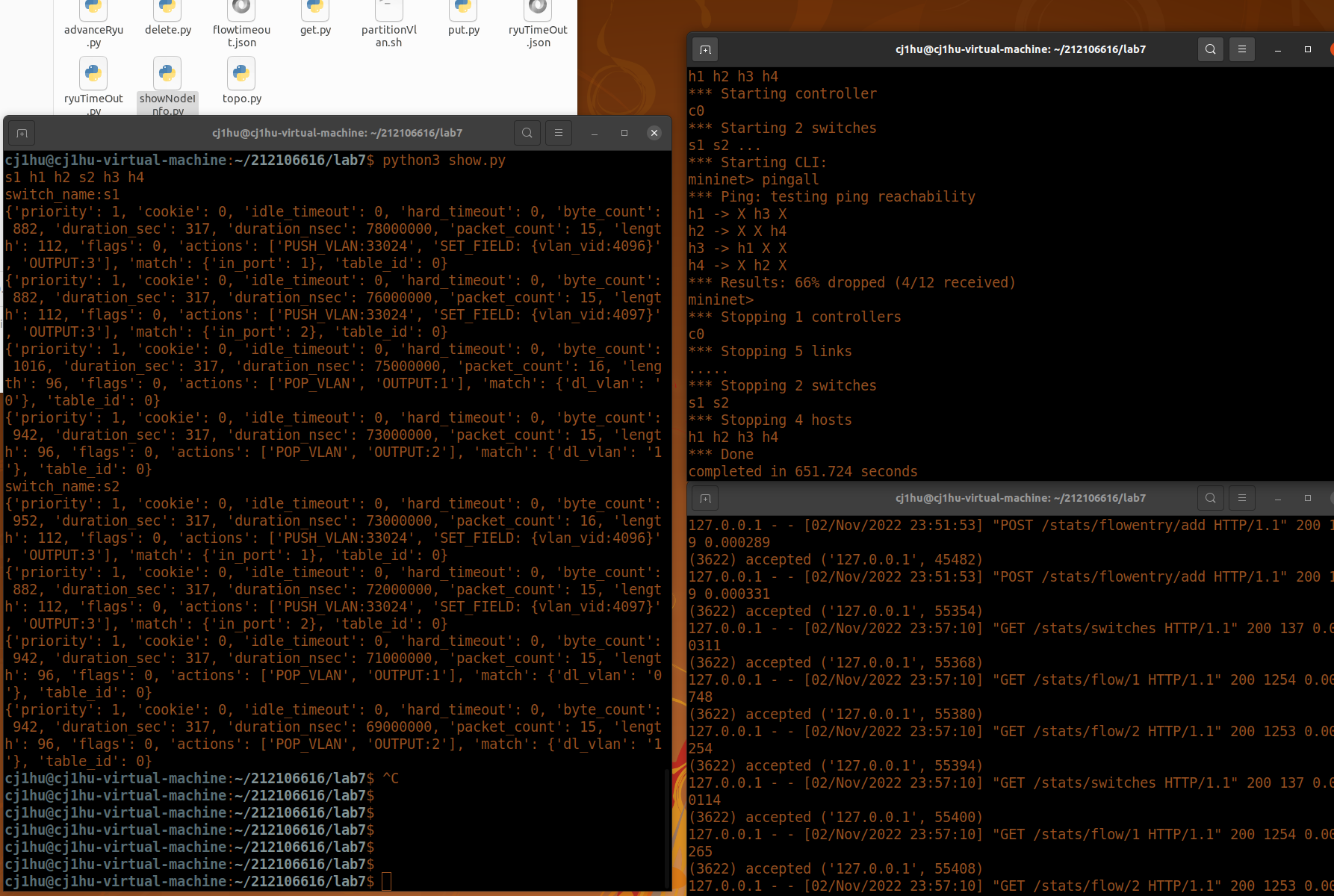1334x896 pixels.
Task: Click mininet terminal title bar text
Action: point(1020,49)
